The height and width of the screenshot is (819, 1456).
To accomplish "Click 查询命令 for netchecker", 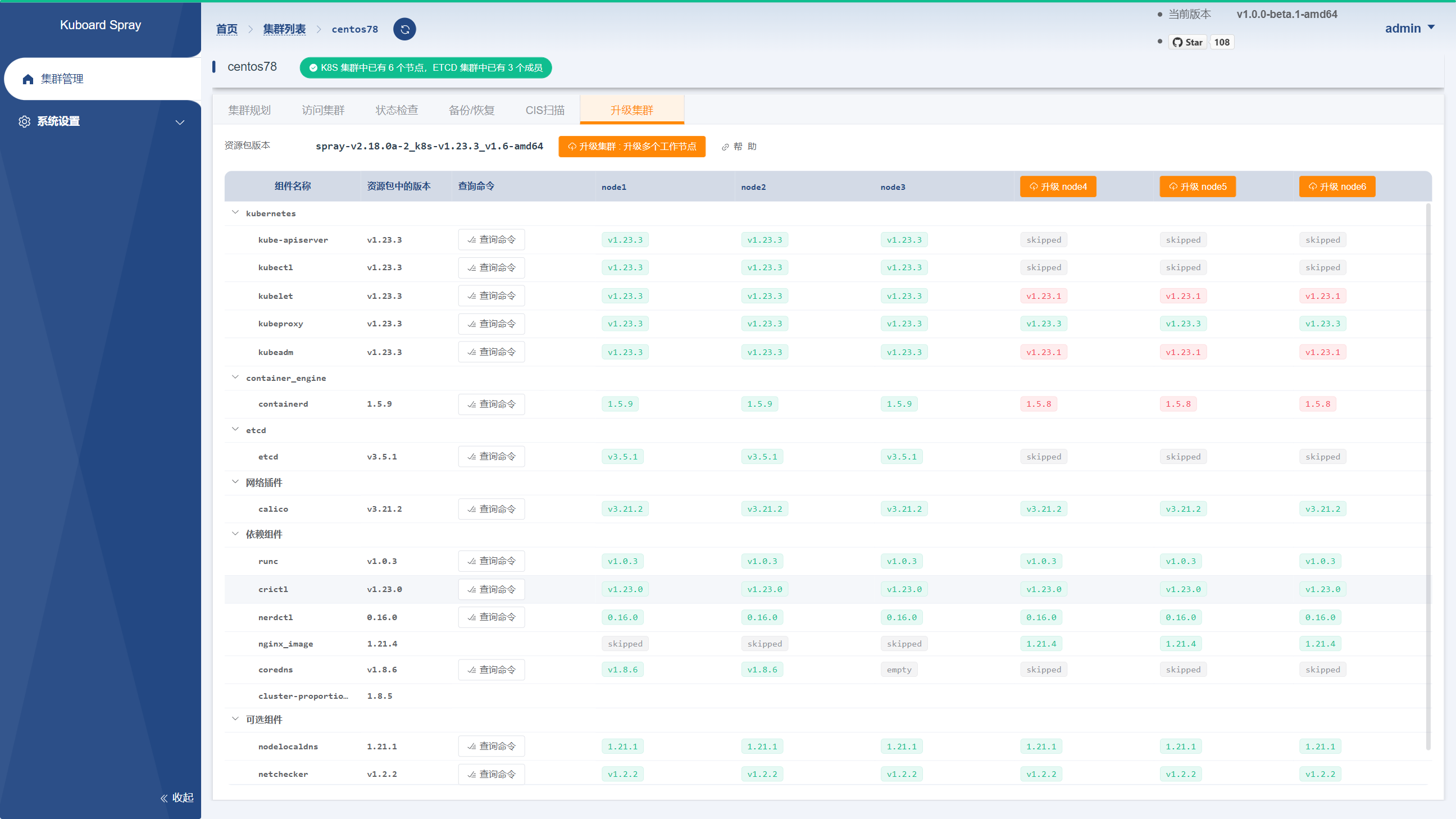I will click(x=491, y=775).
